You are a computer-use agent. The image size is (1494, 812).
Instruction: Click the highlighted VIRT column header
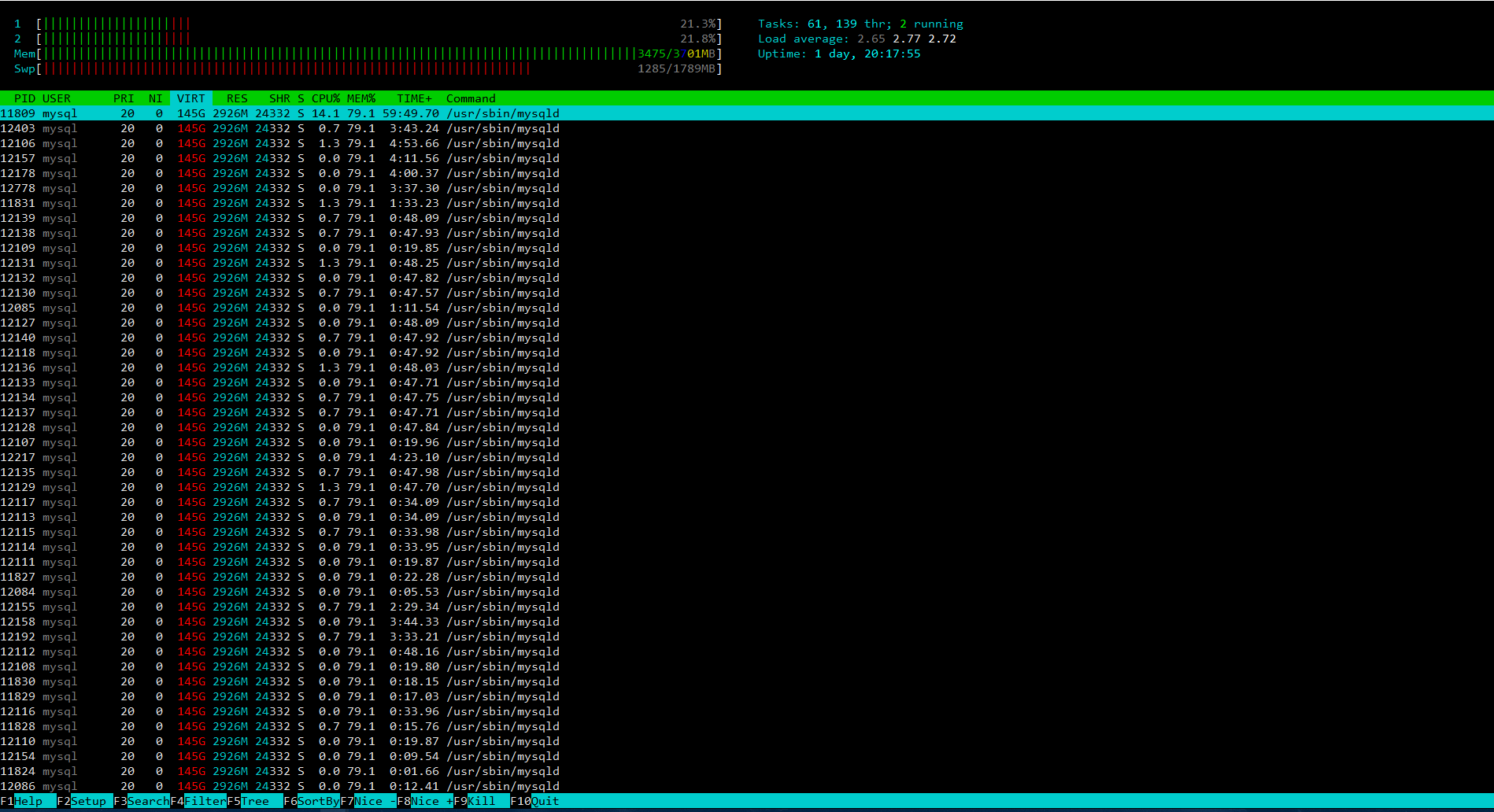190,98
